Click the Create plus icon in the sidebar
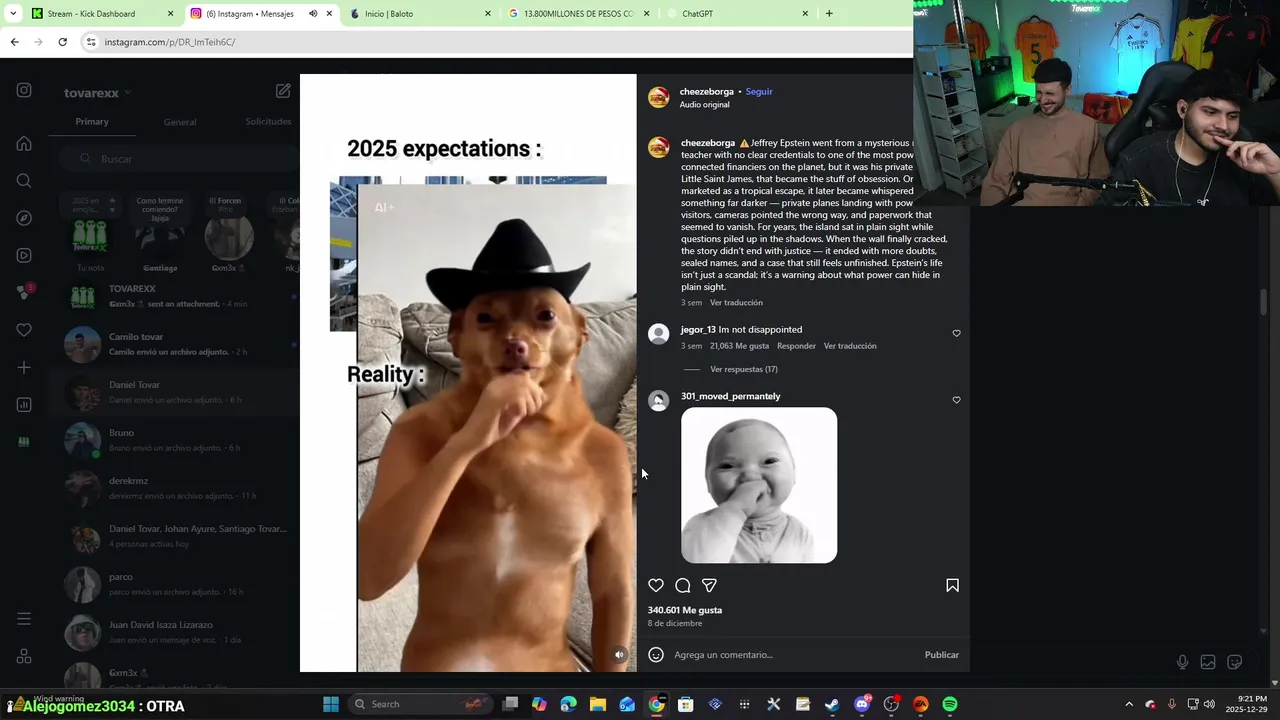 pos(24,367)
